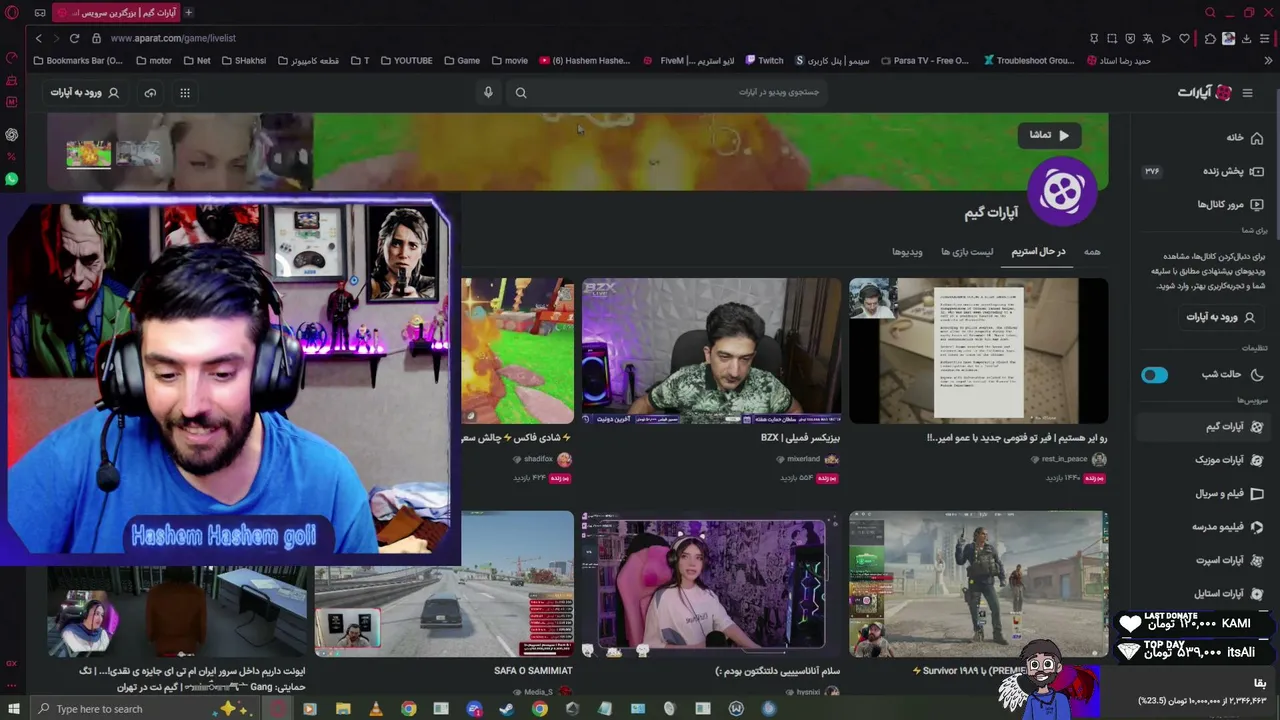Open YOUTUBE bookmark folder
The height and width of the screenshot is (720, 1280).
click(x=406, y=61)
